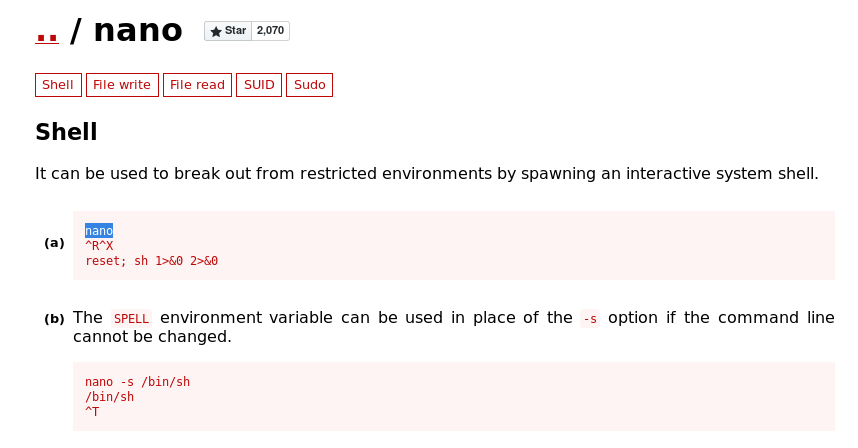
Task: Click the ^T code line
Action: tap(92, 411)
